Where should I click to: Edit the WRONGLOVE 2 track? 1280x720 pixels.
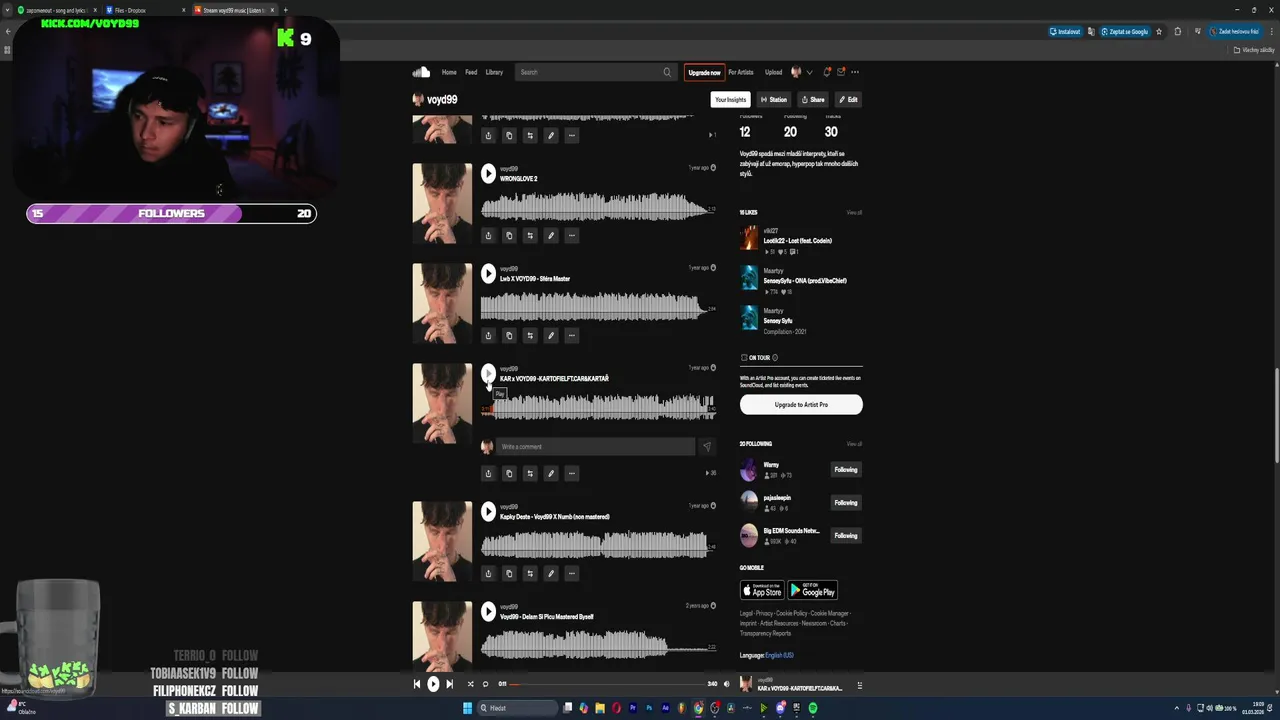(551, 235)
